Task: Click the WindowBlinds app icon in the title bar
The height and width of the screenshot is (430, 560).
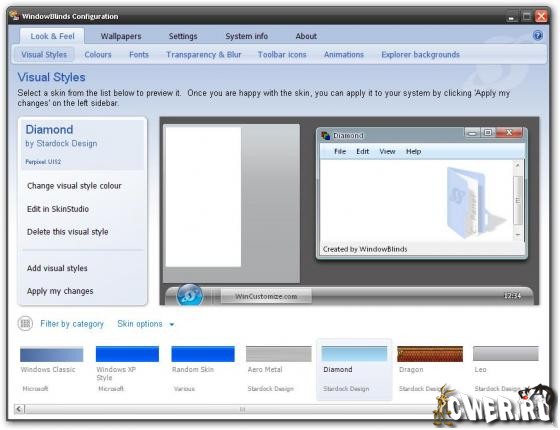Action: [x=14, y=16]
